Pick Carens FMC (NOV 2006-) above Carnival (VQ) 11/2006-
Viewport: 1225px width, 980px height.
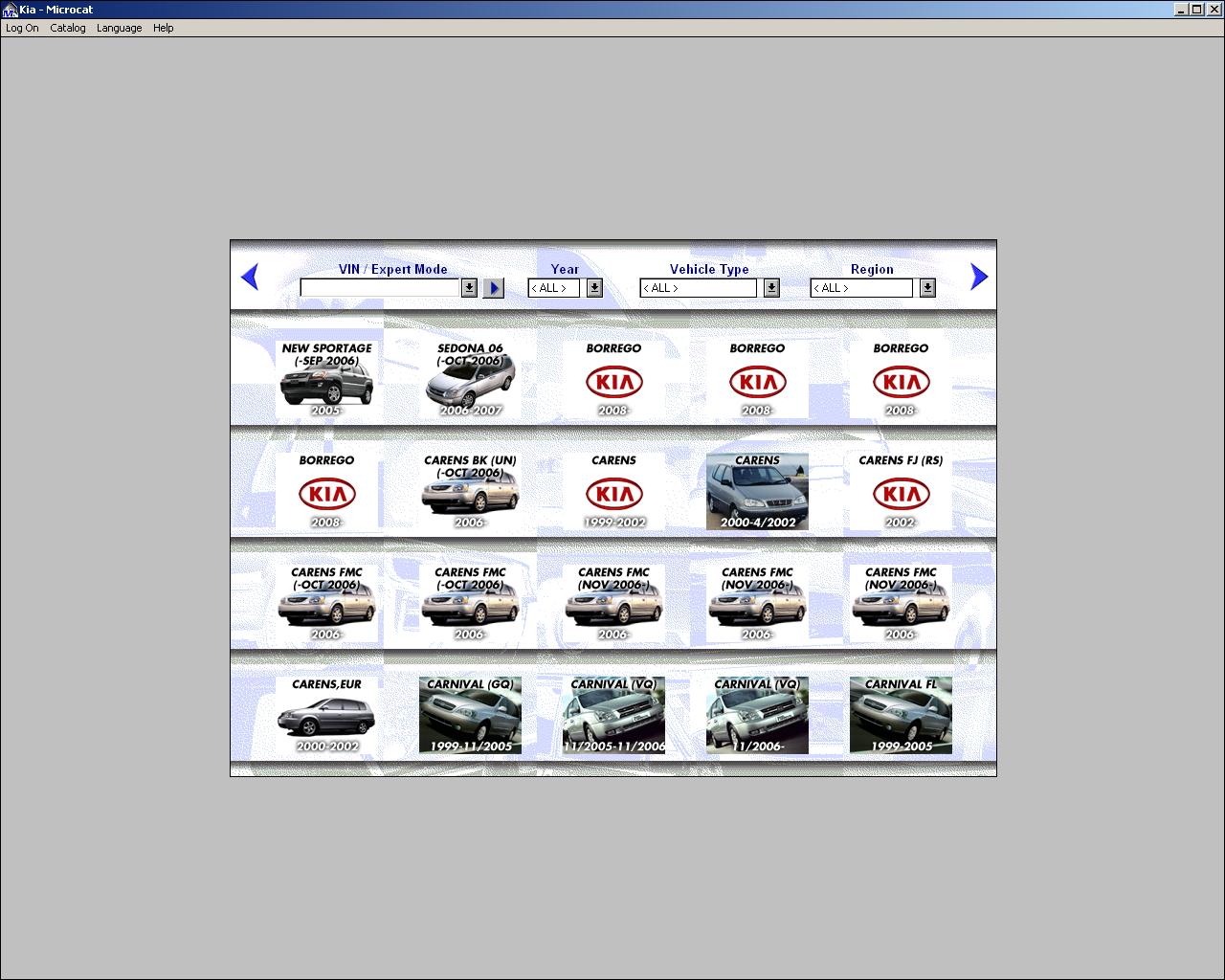(x=757, y=603)
